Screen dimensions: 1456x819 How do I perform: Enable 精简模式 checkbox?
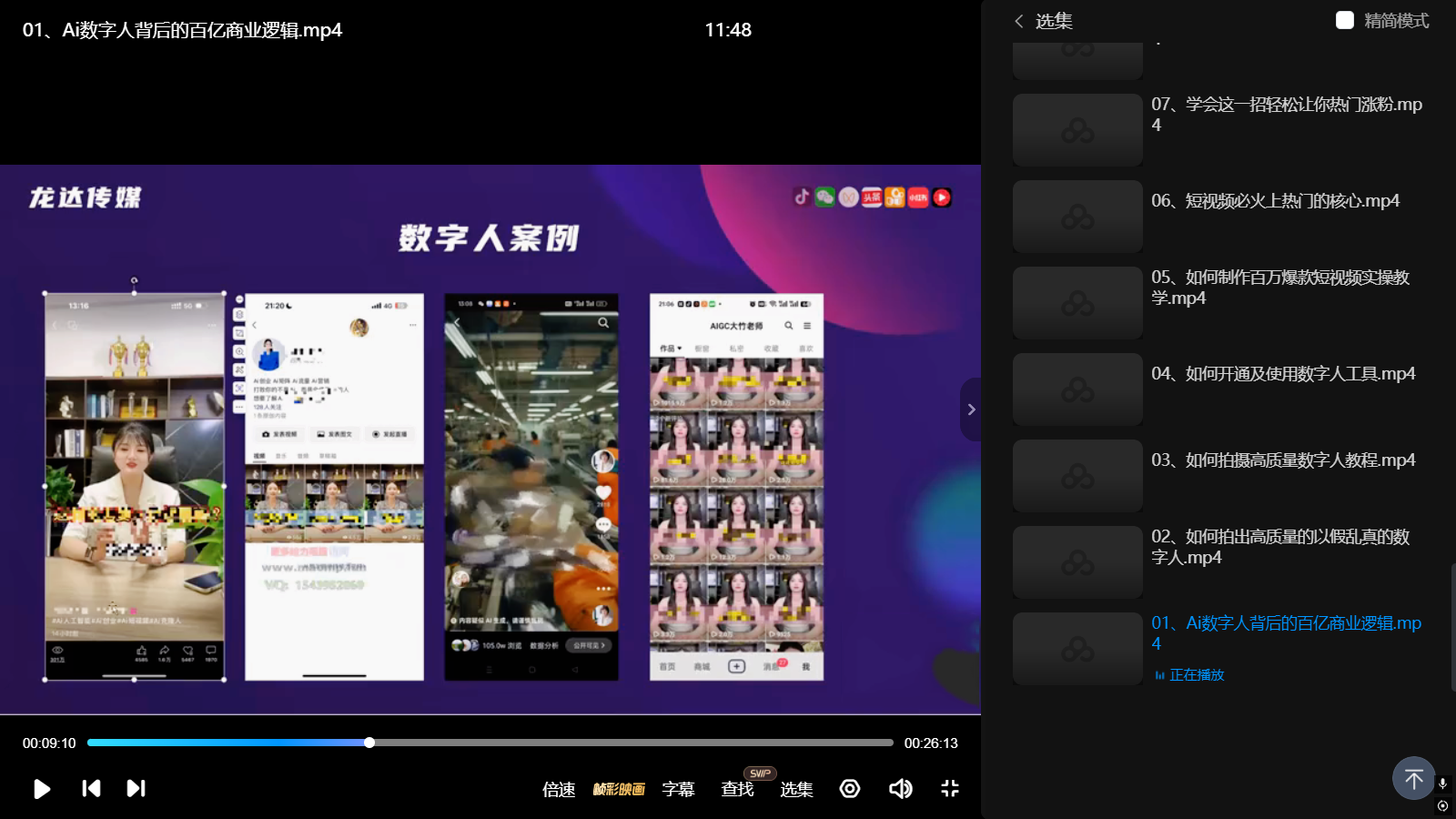click(1344, 20)
